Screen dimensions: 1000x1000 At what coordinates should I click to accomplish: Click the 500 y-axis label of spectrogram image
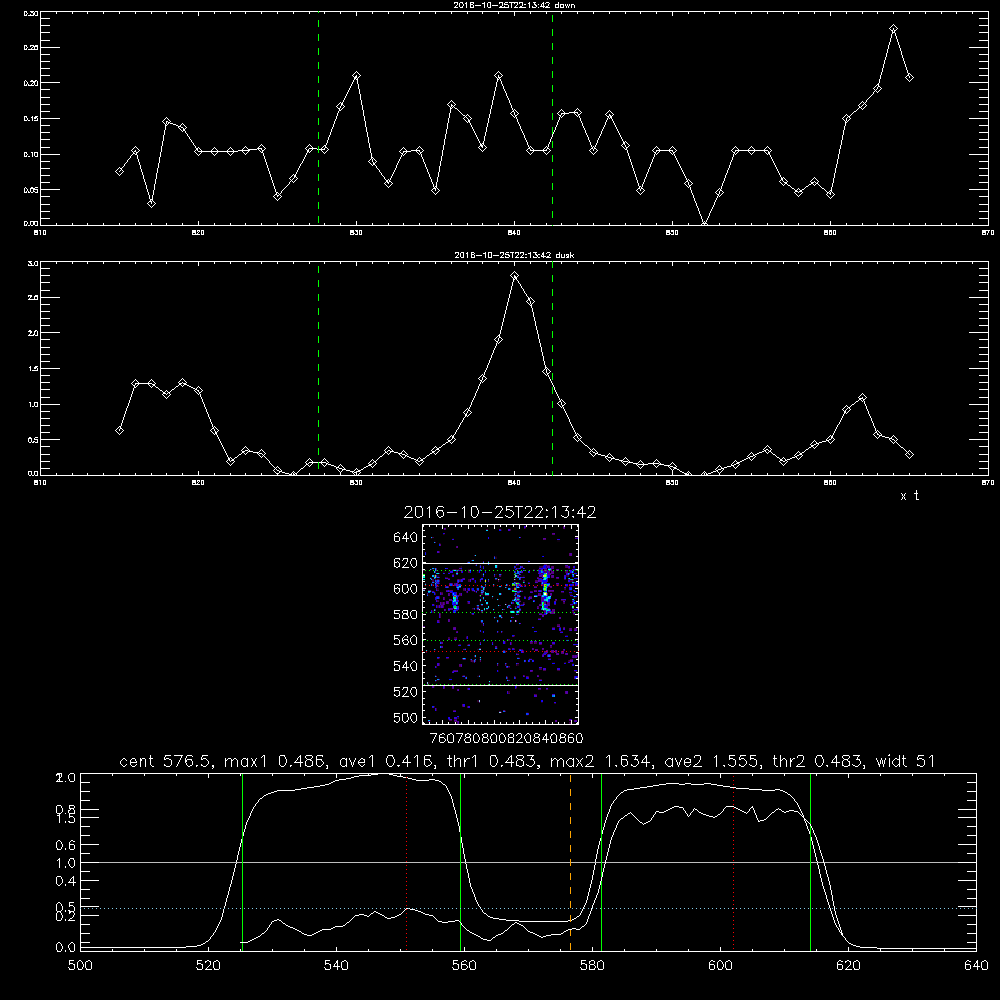[x=406, y=718]
